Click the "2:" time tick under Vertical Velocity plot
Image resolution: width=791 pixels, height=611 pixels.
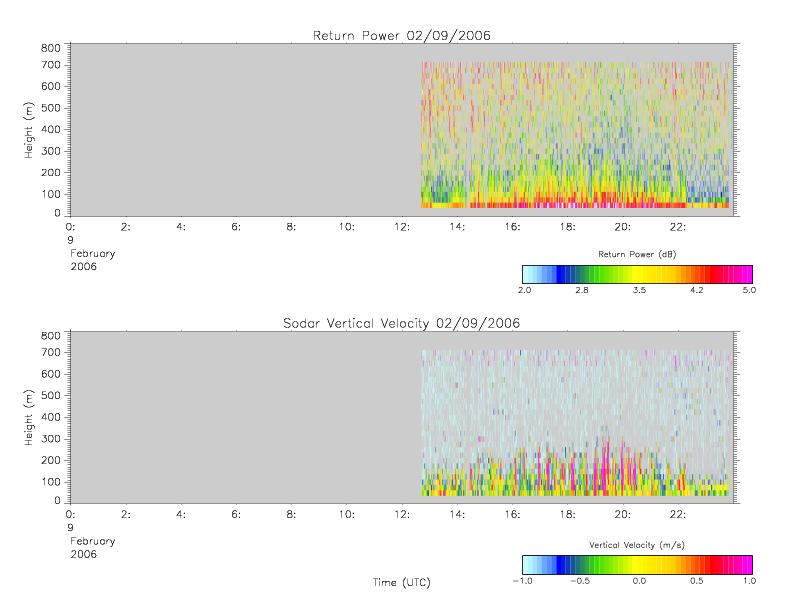126,514
